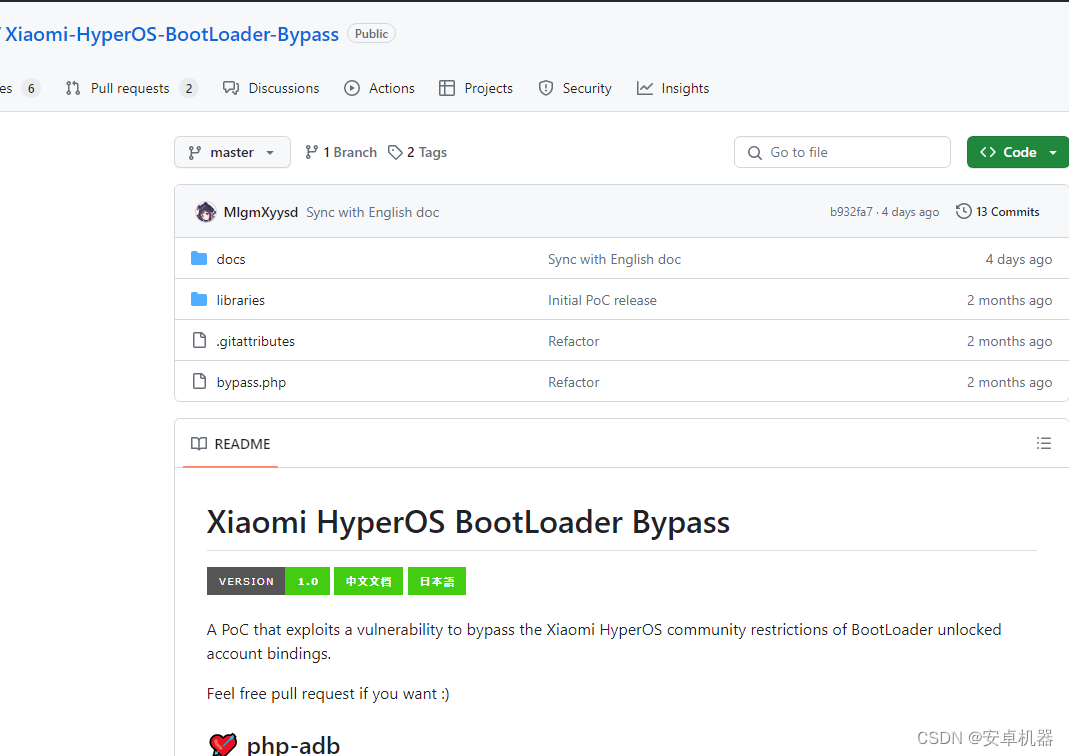
Task: Click the MlgmXyysd avatar image
Action: point(205,212)
